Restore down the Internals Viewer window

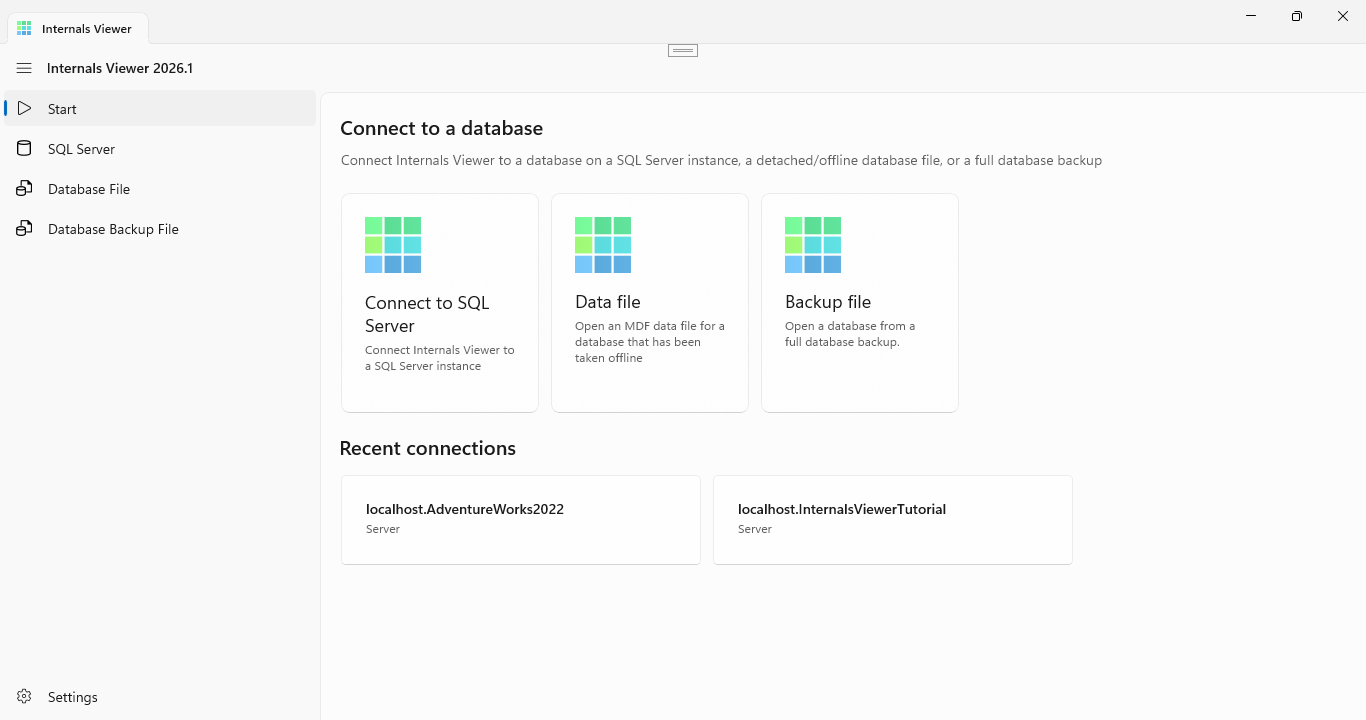(1297, 16)
